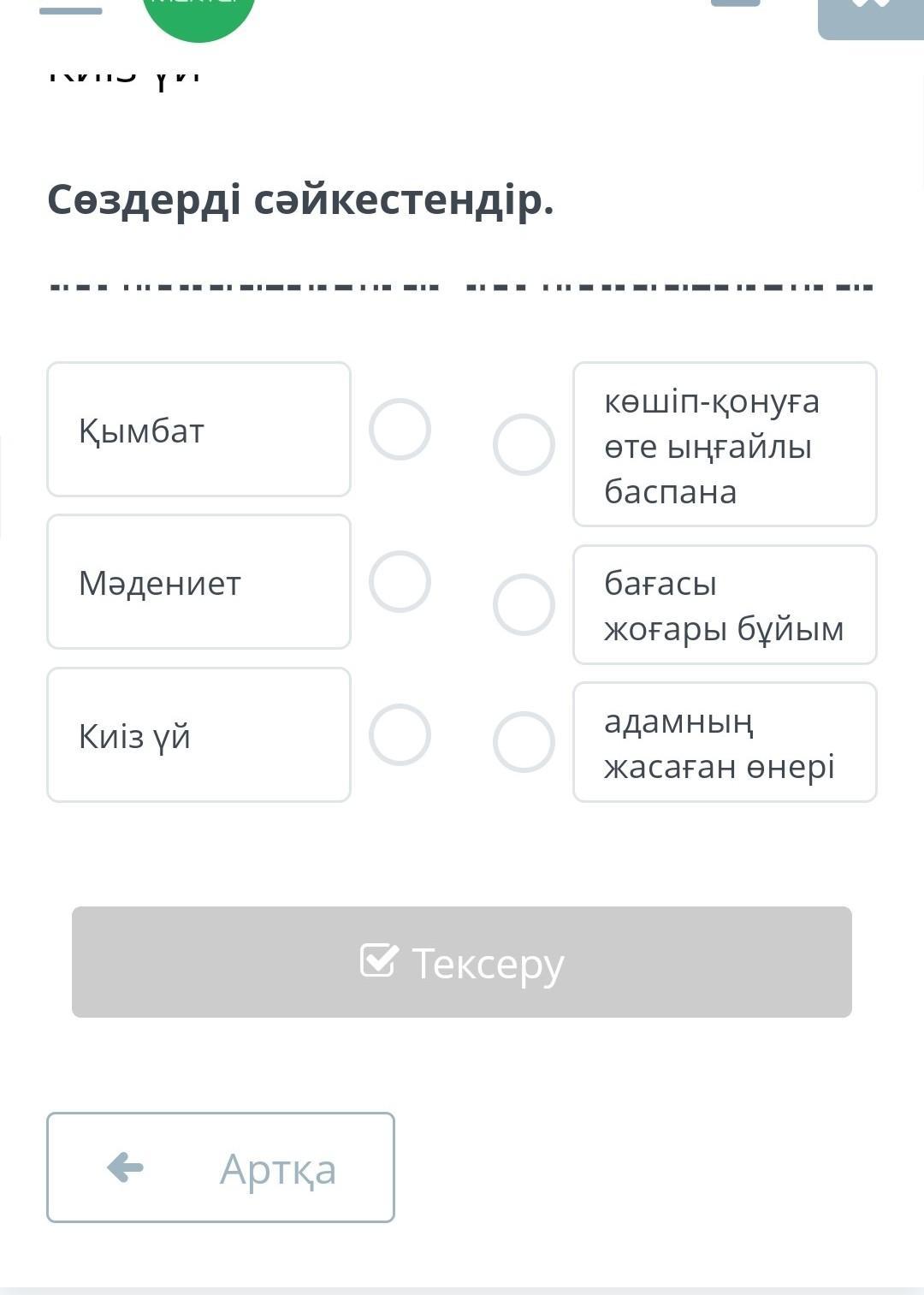Click the бағасы жоғары бұйым definition card

(x=725, y=605)
